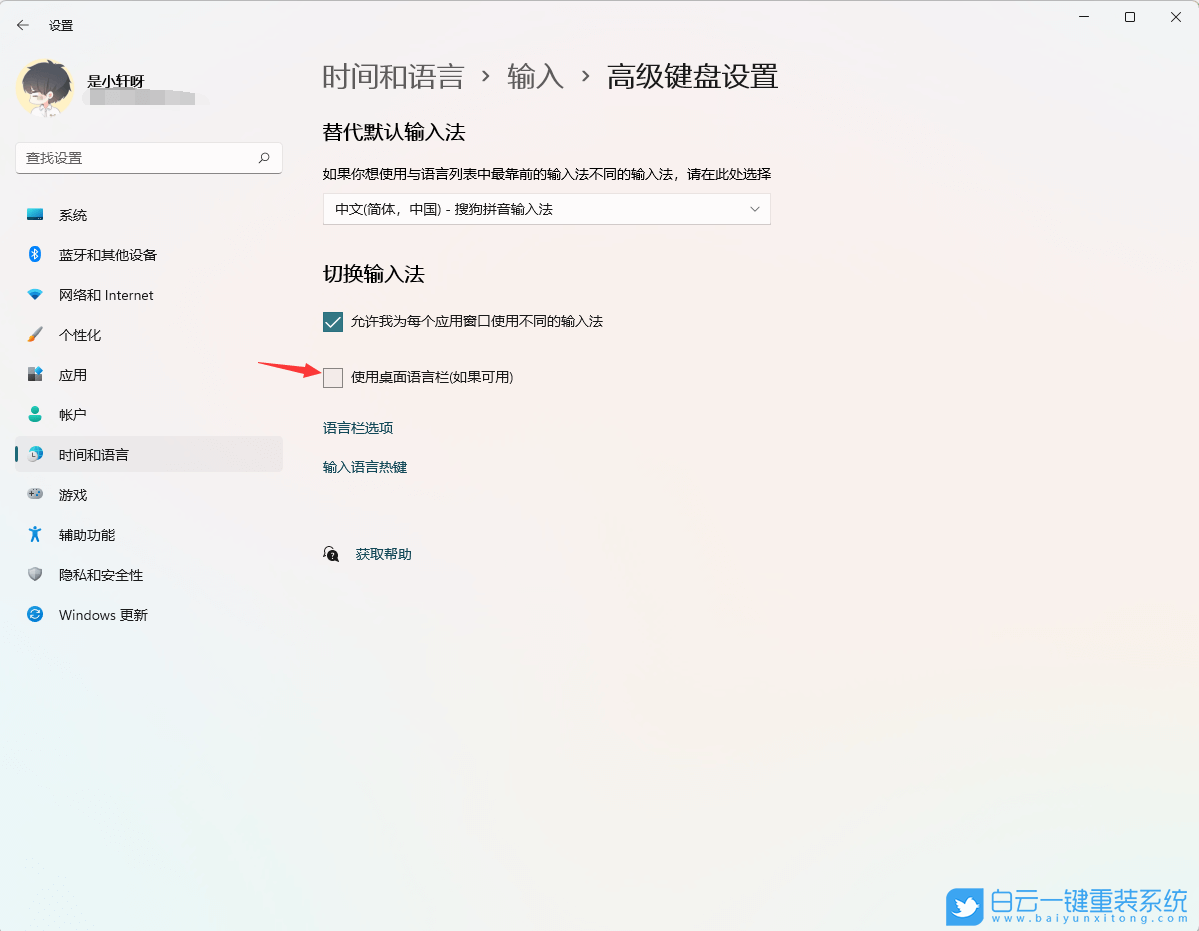1199x931 pixels.
Task: Click the 辅助功能 accessibility icon
Action: 36,534
